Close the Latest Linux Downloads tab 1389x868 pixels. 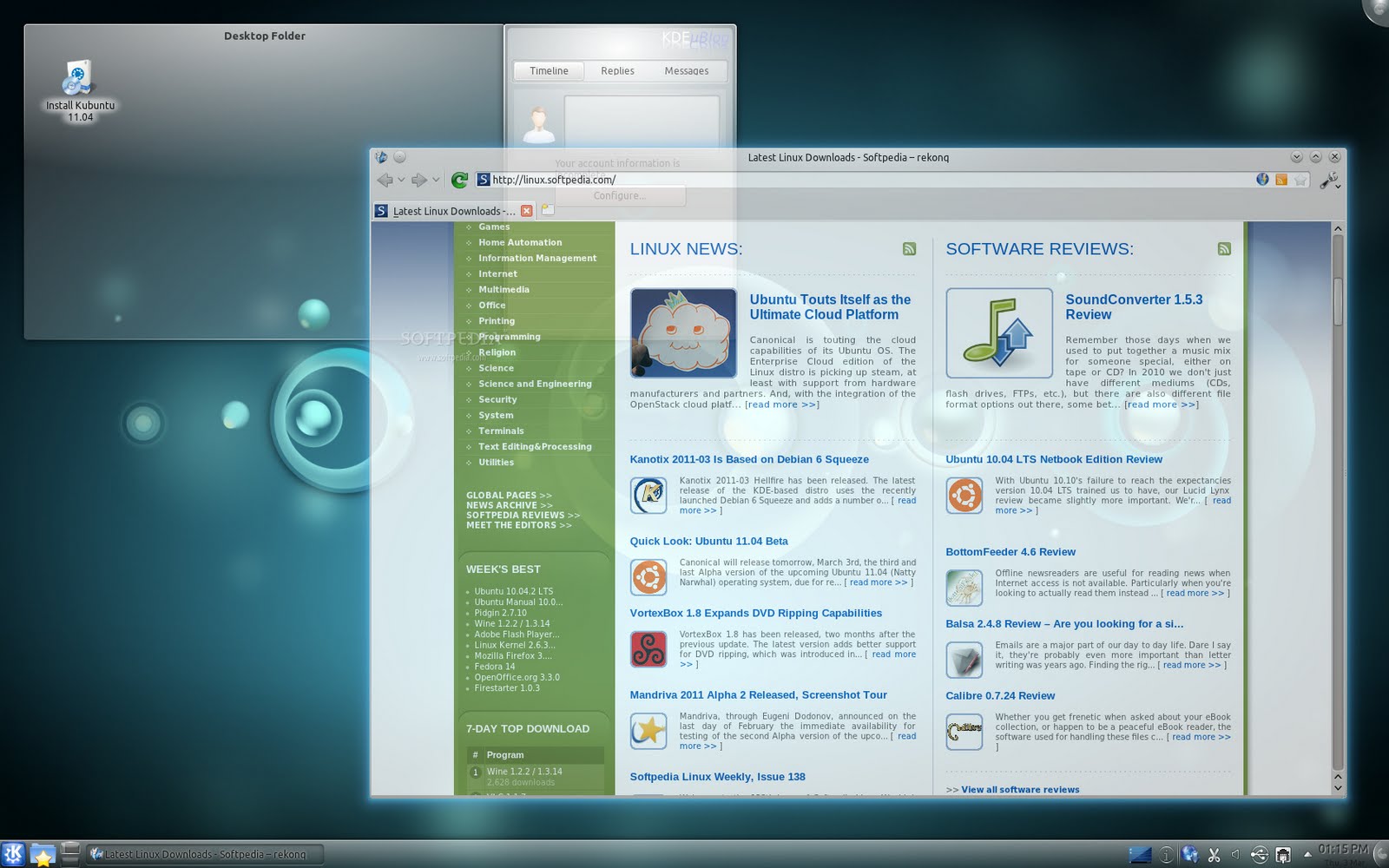click(x=526, y=211)
